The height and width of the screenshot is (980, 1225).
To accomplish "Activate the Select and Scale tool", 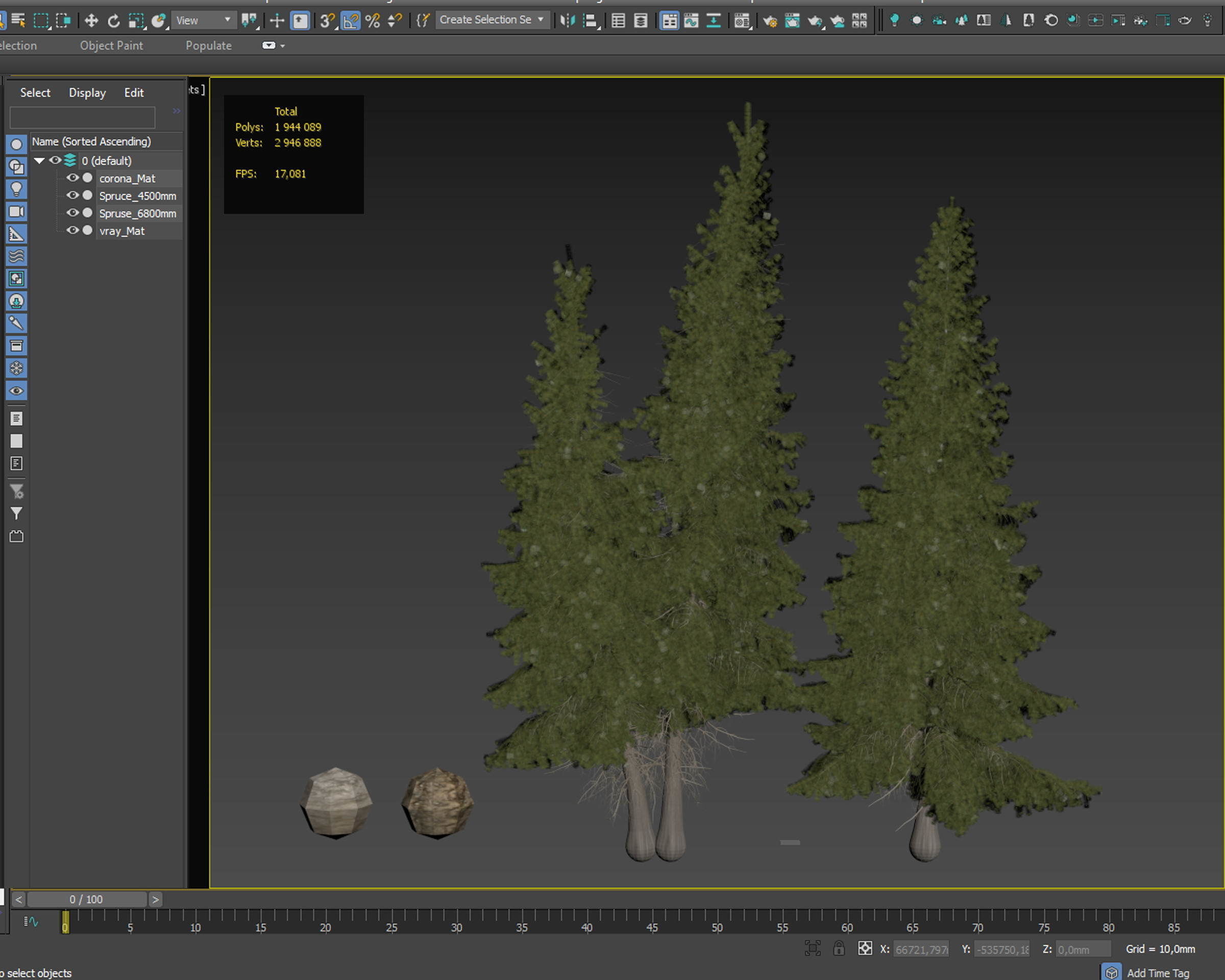I will [136, 20].
